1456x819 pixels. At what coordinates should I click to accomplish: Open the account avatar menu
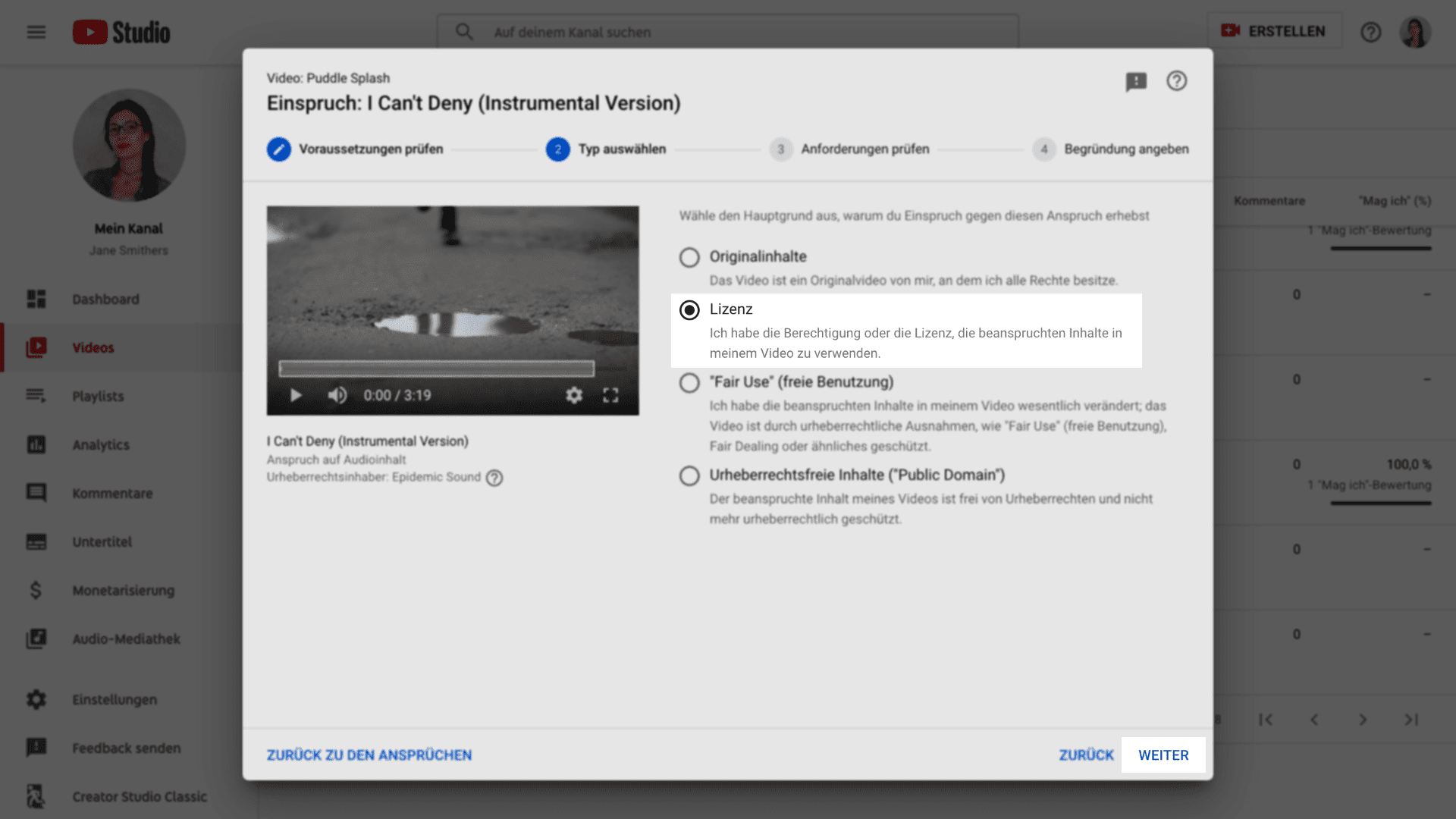(x=1414, y=32)
